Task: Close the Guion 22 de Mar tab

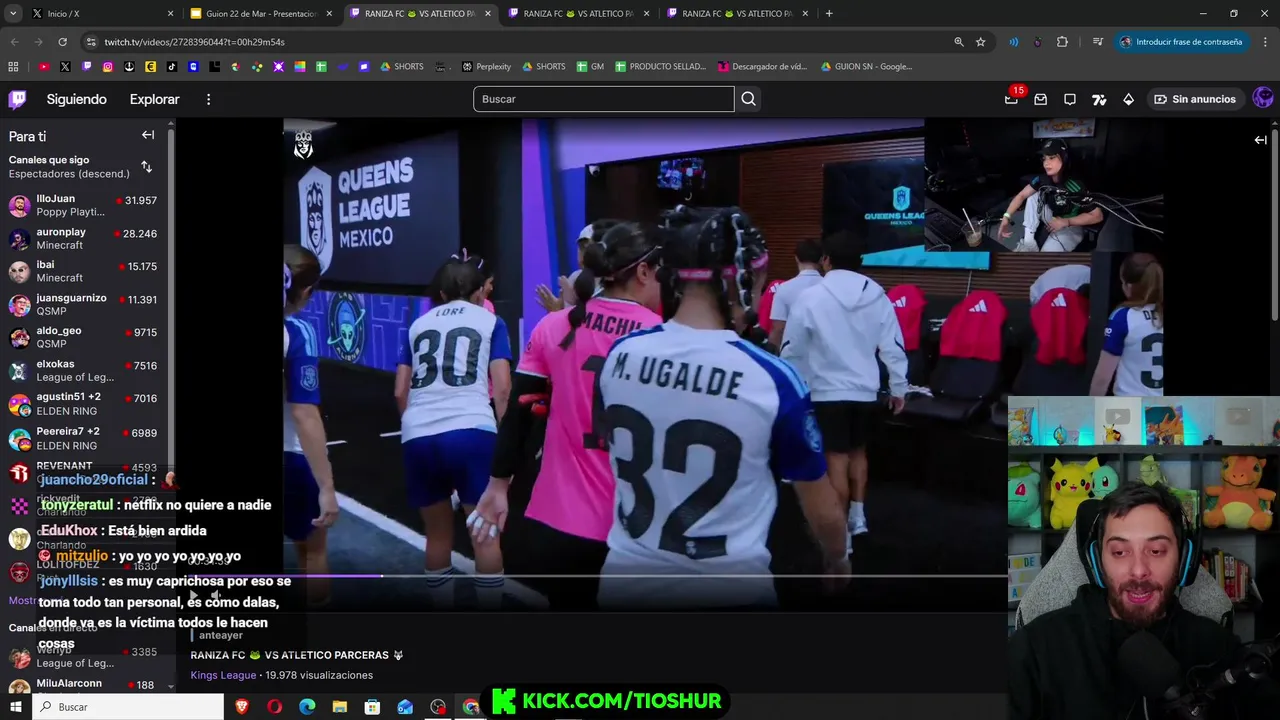Action: coord(329,14)
